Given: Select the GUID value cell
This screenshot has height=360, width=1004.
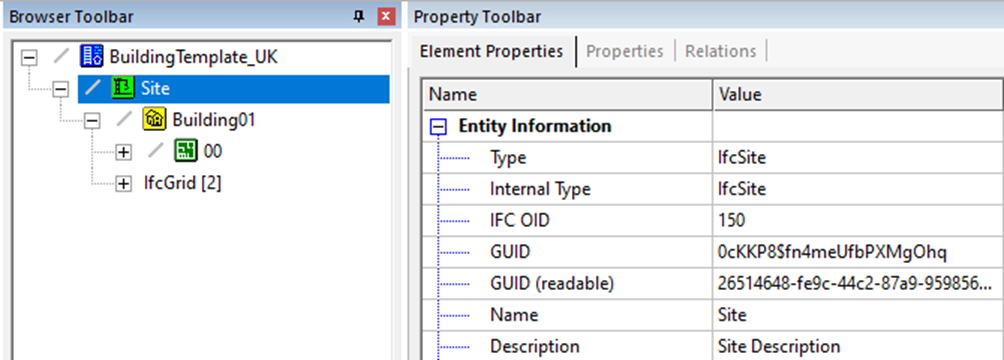Looking at the screenshot, I should click(x=858, y=252).
